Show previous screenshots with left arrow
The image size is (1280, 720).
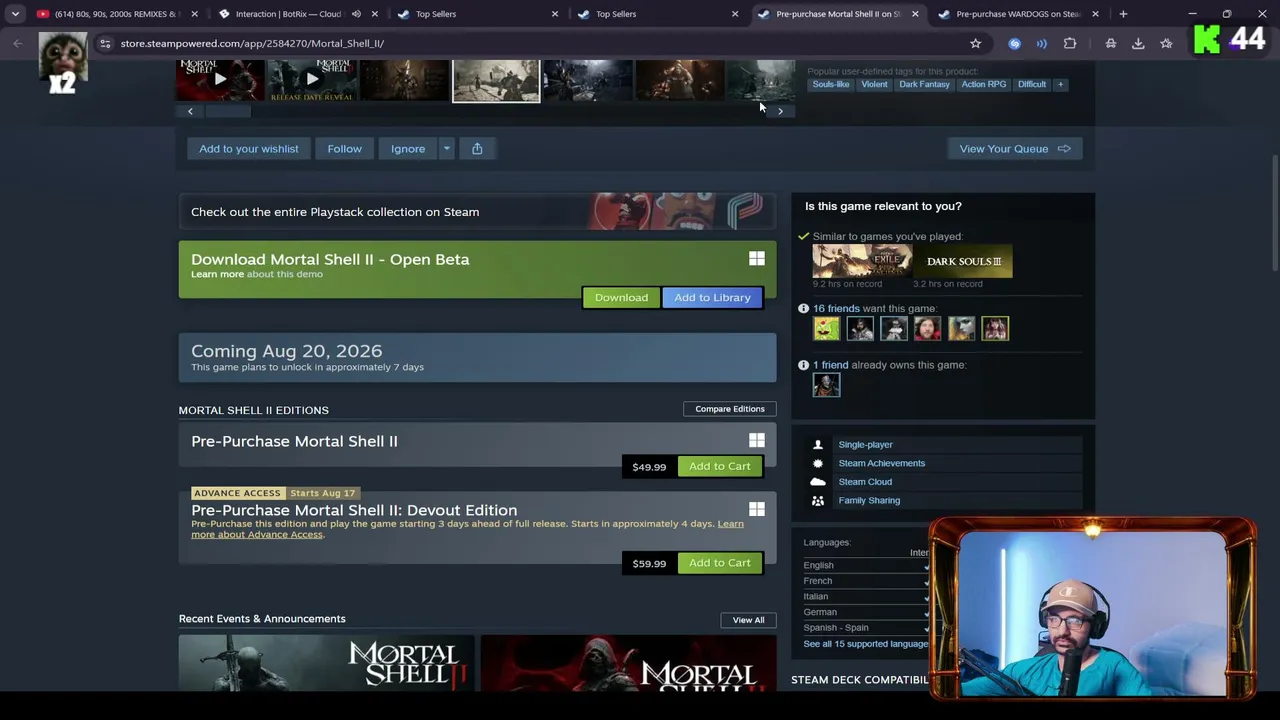coord(190,111)
